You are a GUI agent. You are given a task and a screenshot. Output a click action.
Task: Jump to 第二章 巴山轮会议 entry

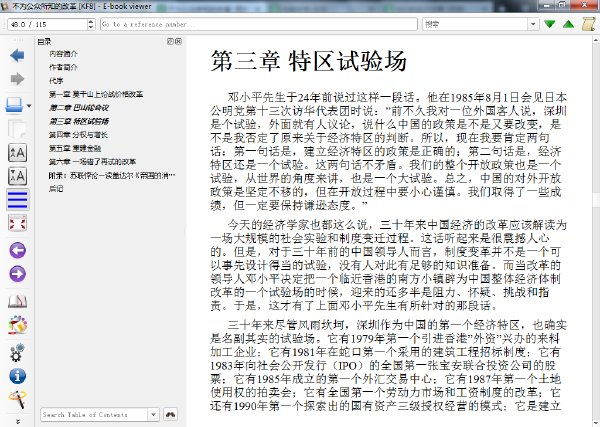coord(79,108)
